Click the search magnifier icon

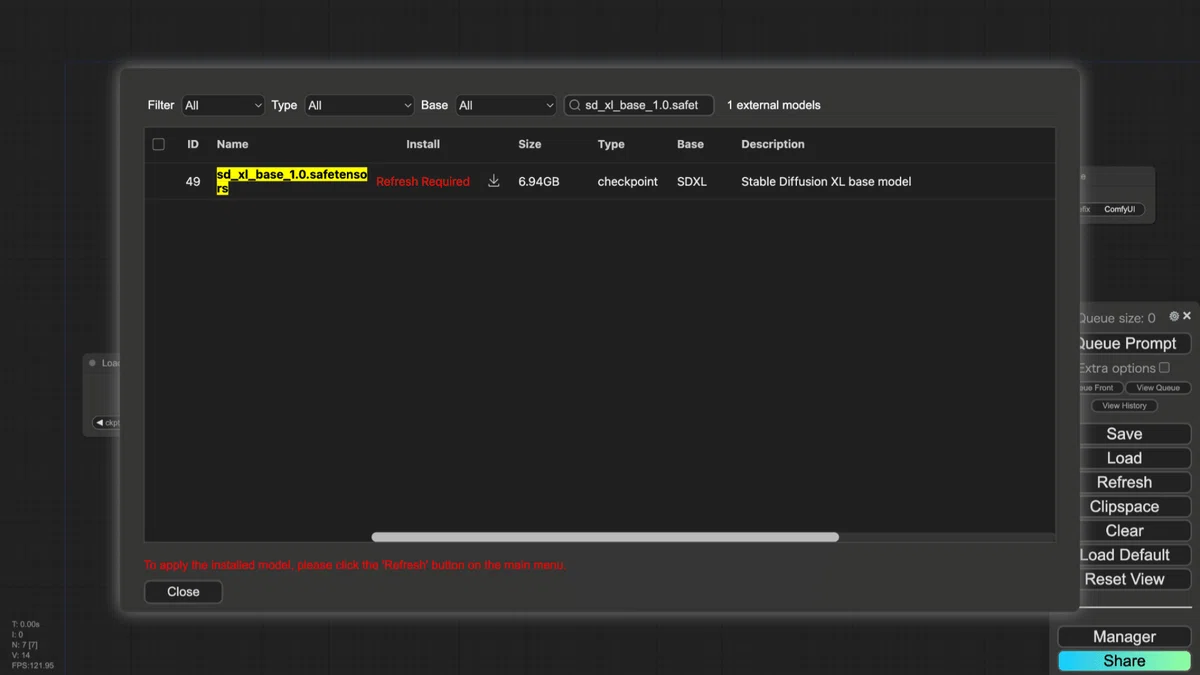click(x=575, y=105)
